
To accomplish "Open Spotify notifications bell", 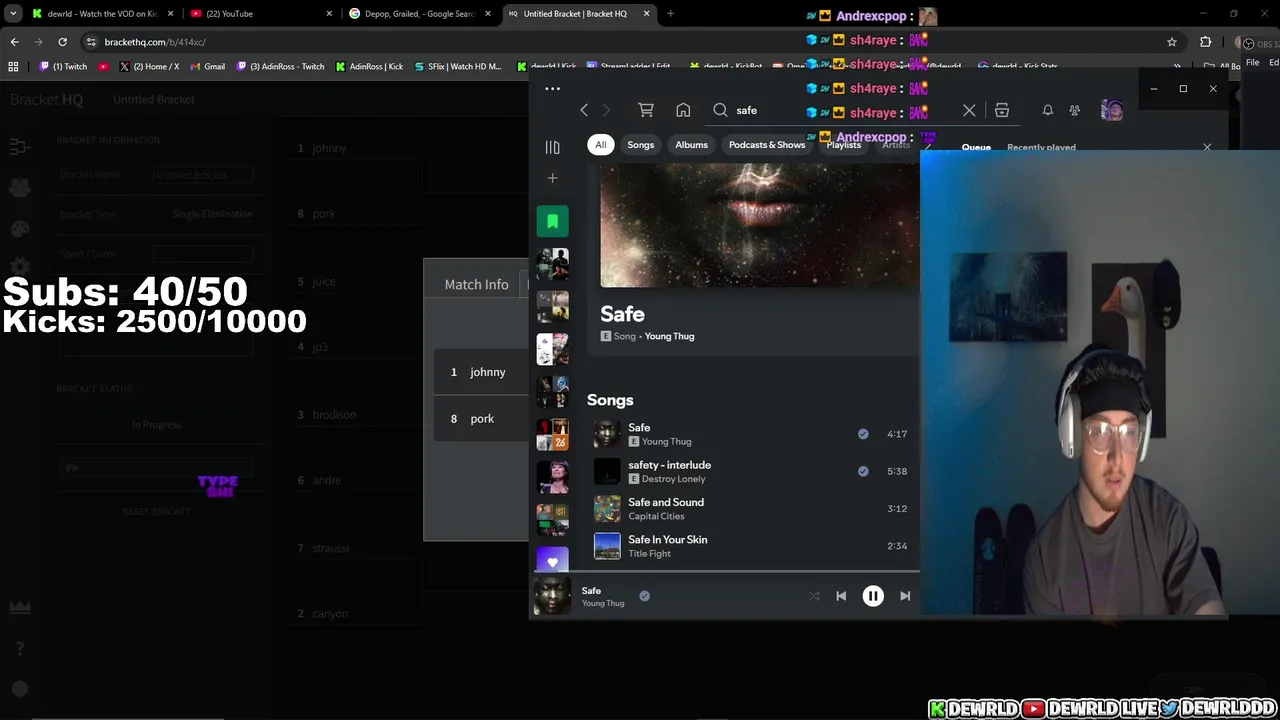I will pos(1047,110).
